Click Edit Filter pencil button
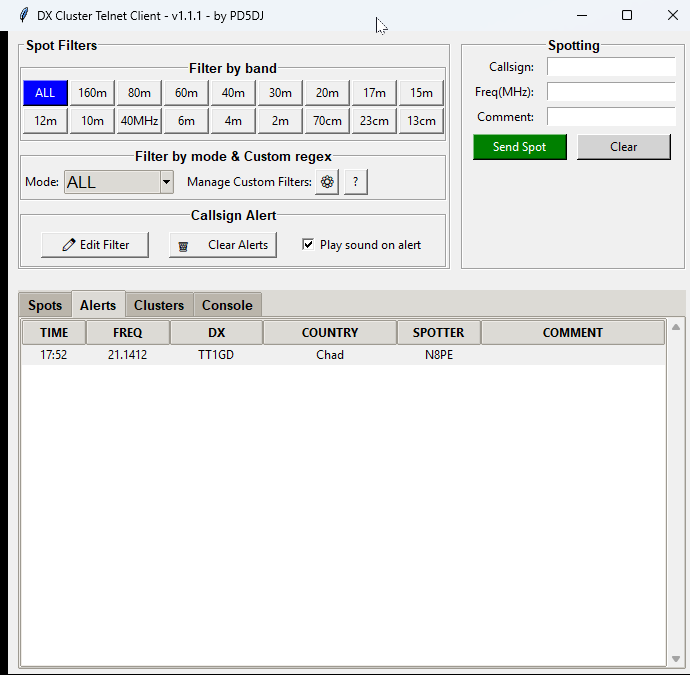The image size is (690, 675). click(x=96, y=245)
